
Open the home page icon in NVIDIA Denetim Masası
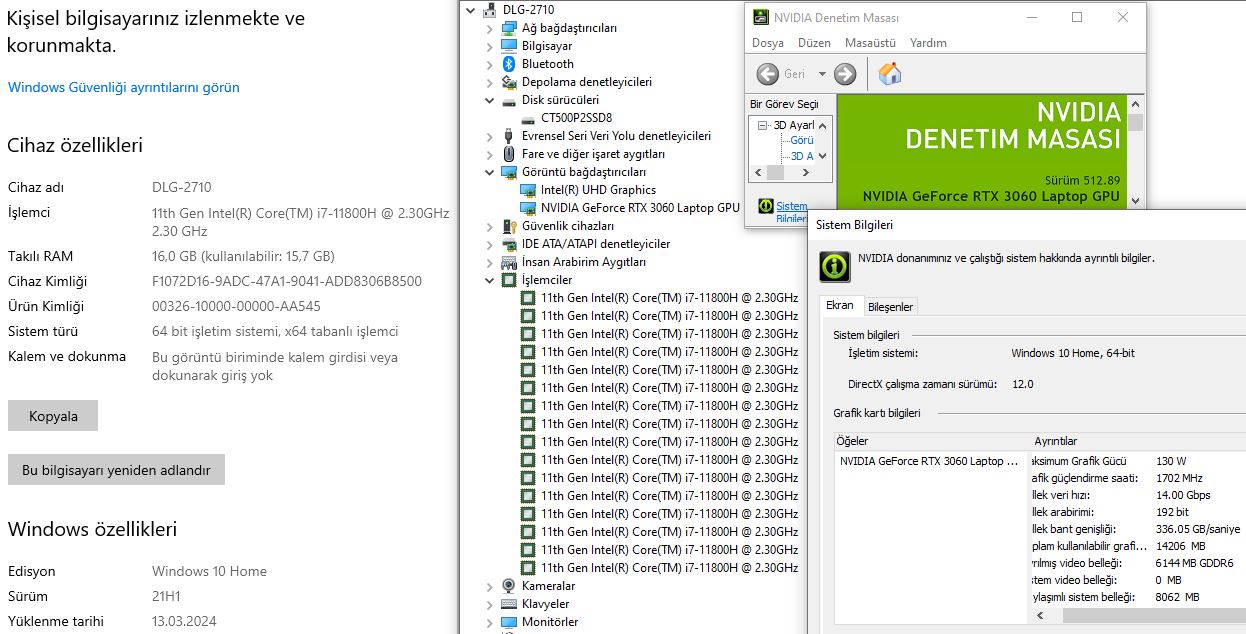[x=889, y=73]
